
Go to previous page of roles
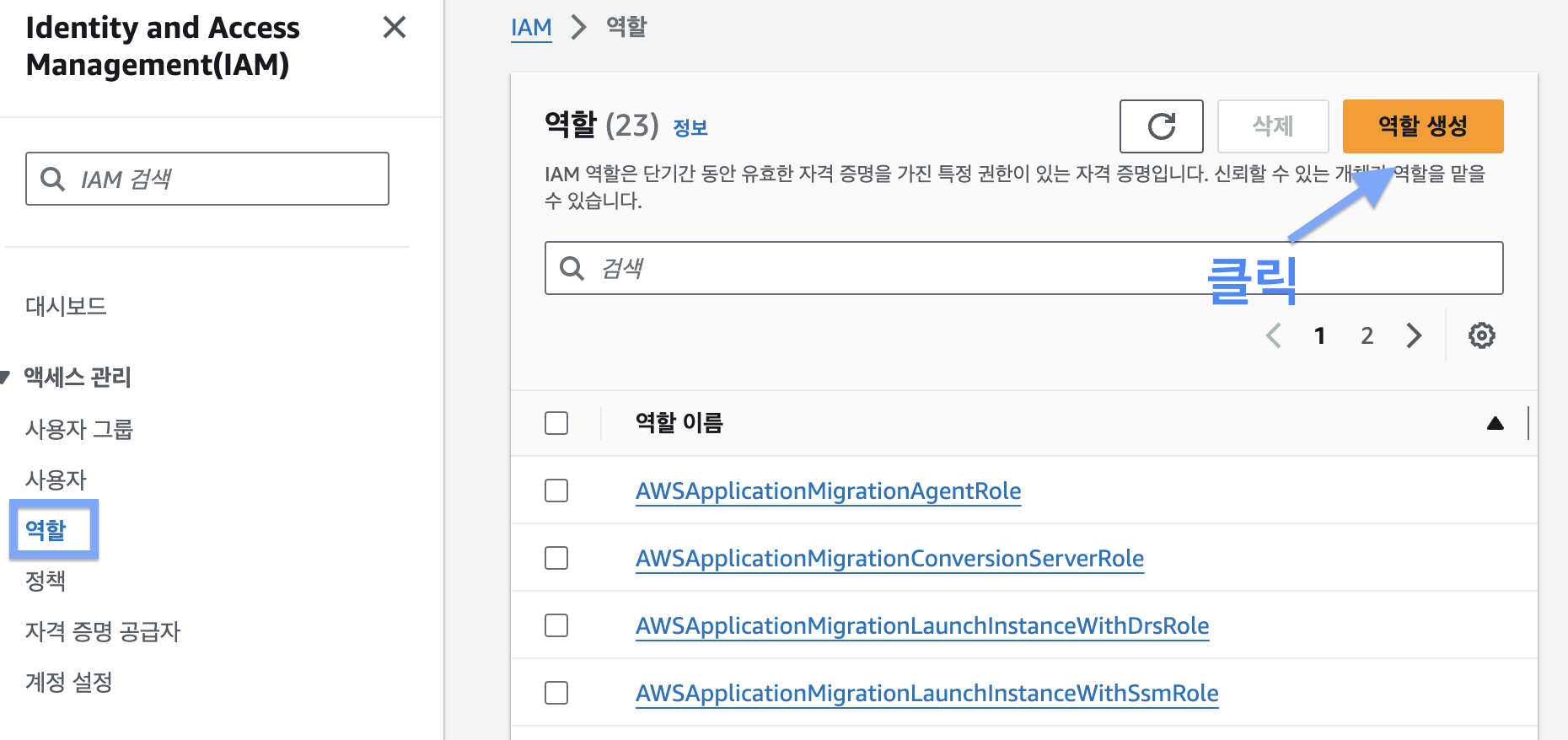[x=1274, y=335]
